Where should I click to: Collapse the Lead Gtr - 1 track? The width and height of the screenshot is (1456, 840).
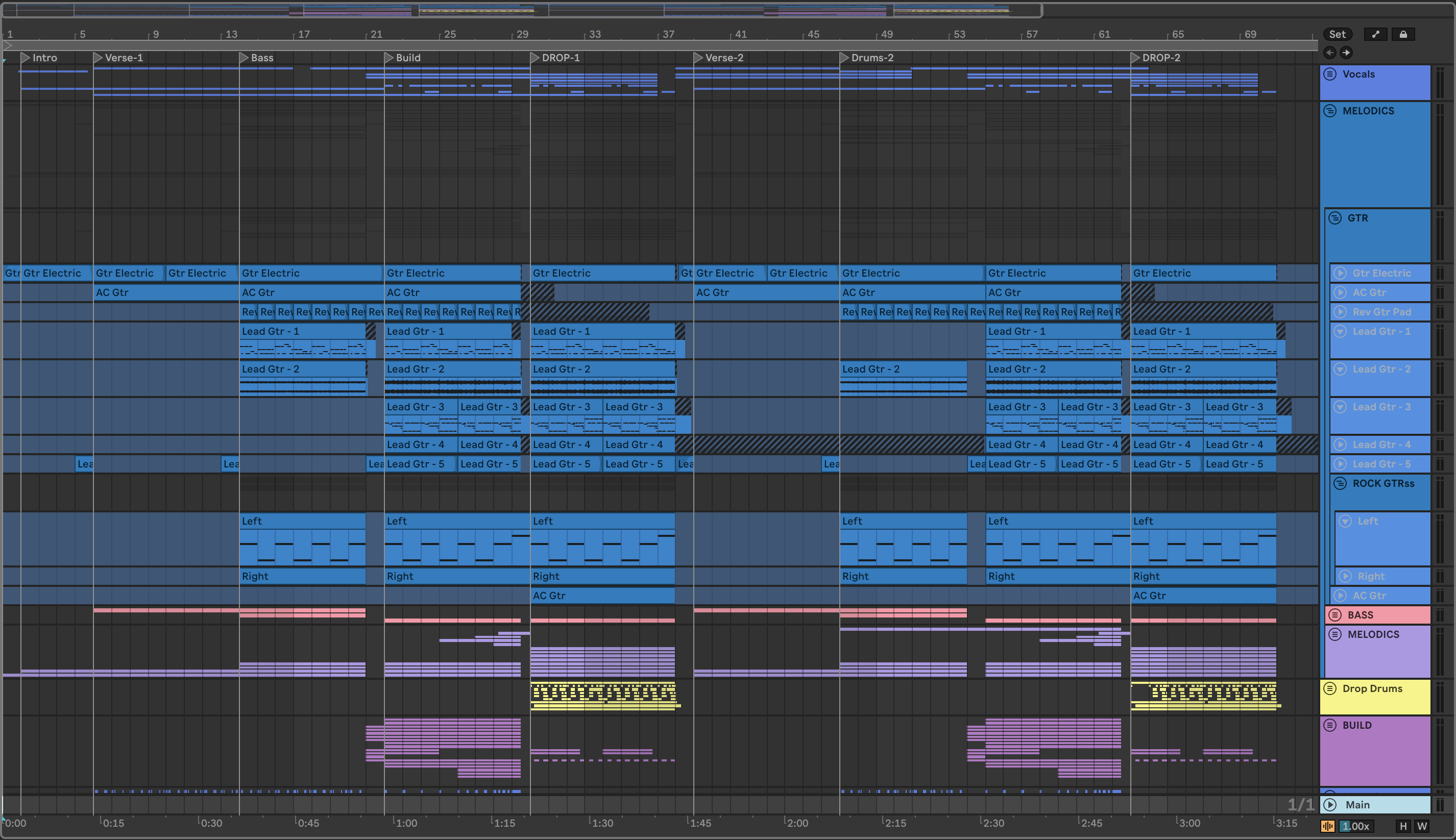[x=1341, y=331]
